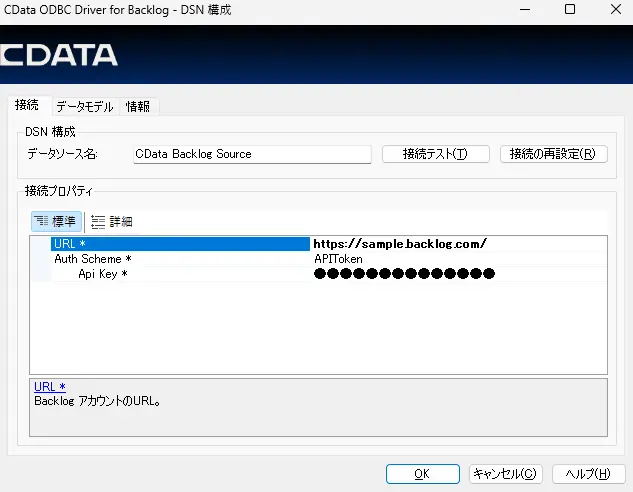Click the CDATA logo in banner
The width and height of the screenshot is (633, 492).
click(59, 55)
